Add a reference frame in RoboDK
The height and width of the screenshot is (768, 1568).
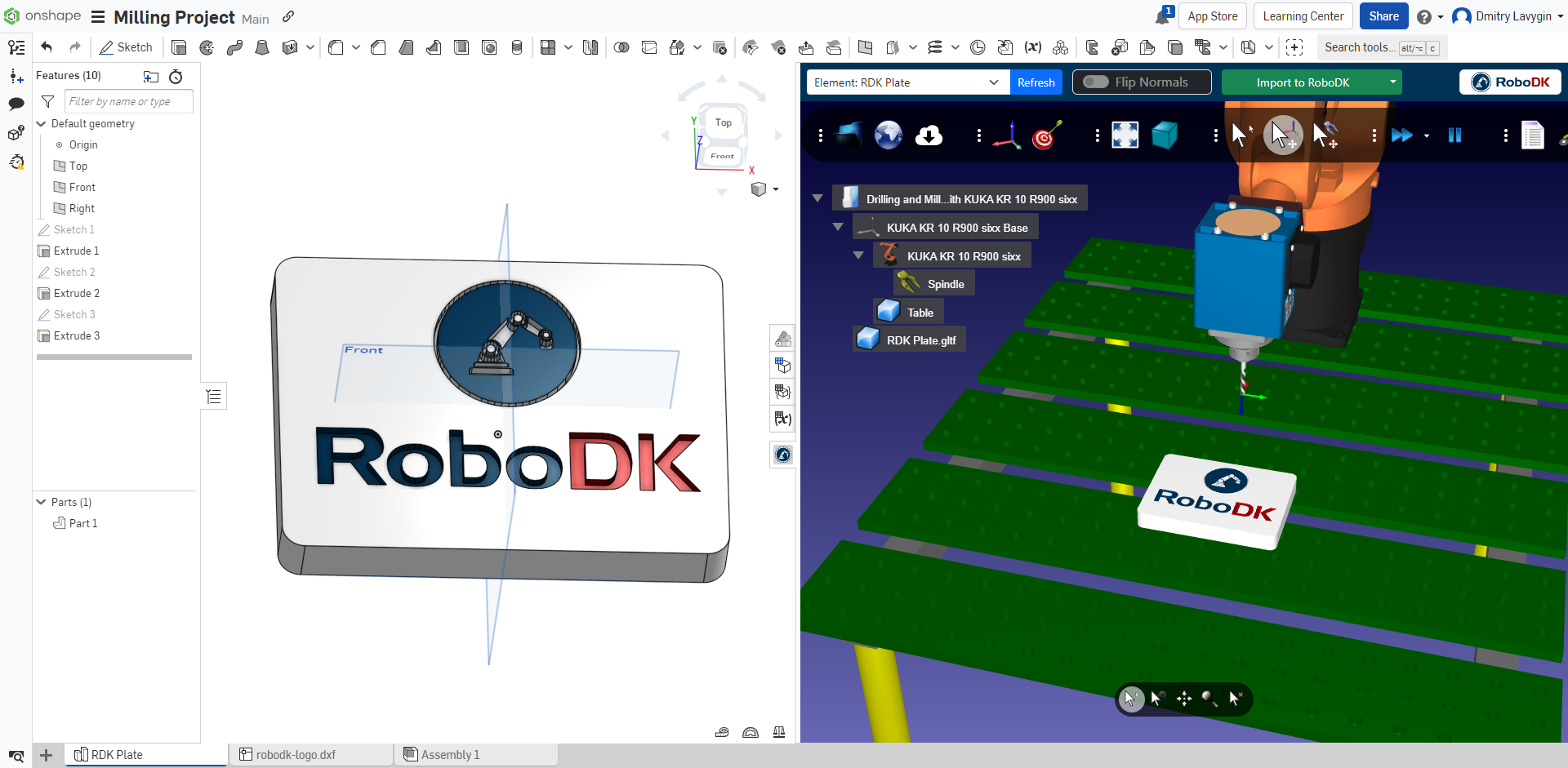pyautogui.click(x=1007, y=135)
